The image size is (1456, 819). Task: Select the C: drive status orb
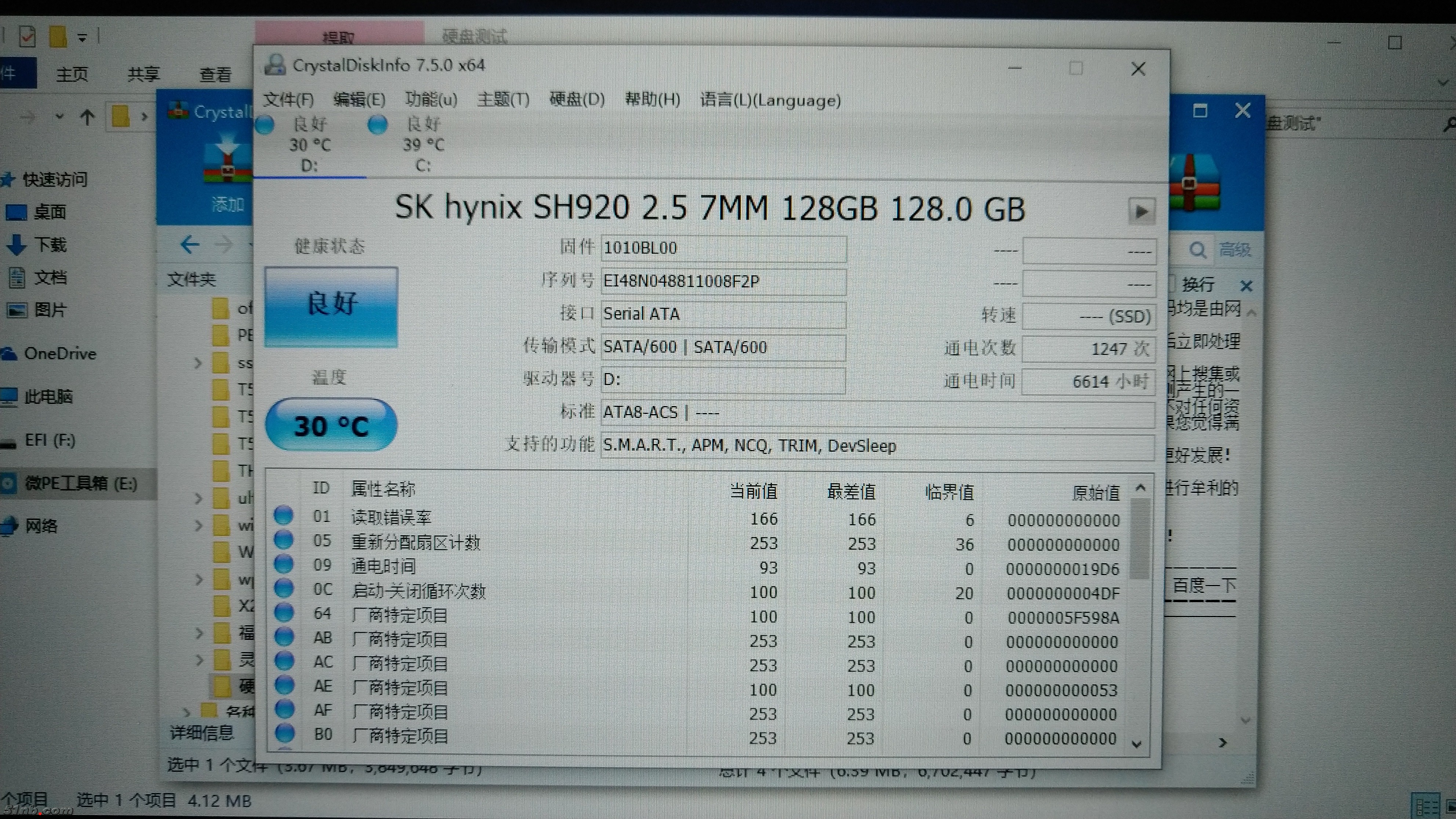pyautogui.click(x=377, y=124)
